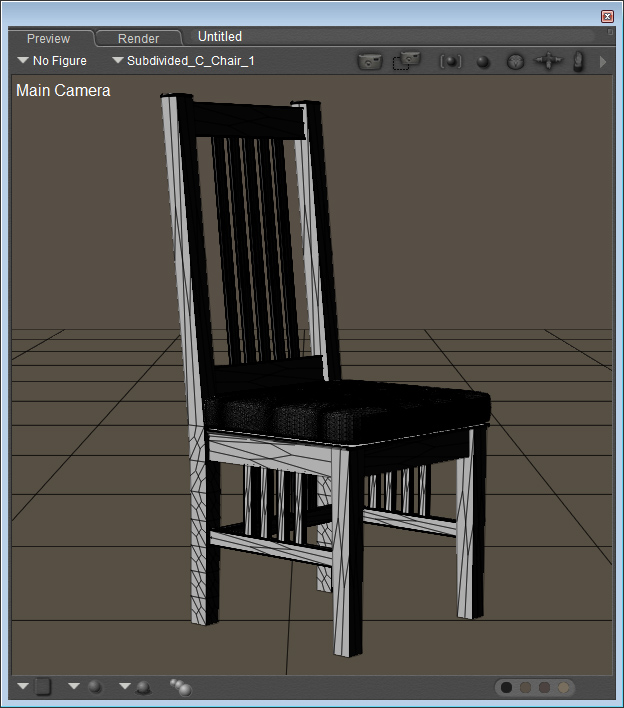Screen dimensions: 624x708
Task: Click the bracketed Frame Selected icon
Action: click(451, 61)
